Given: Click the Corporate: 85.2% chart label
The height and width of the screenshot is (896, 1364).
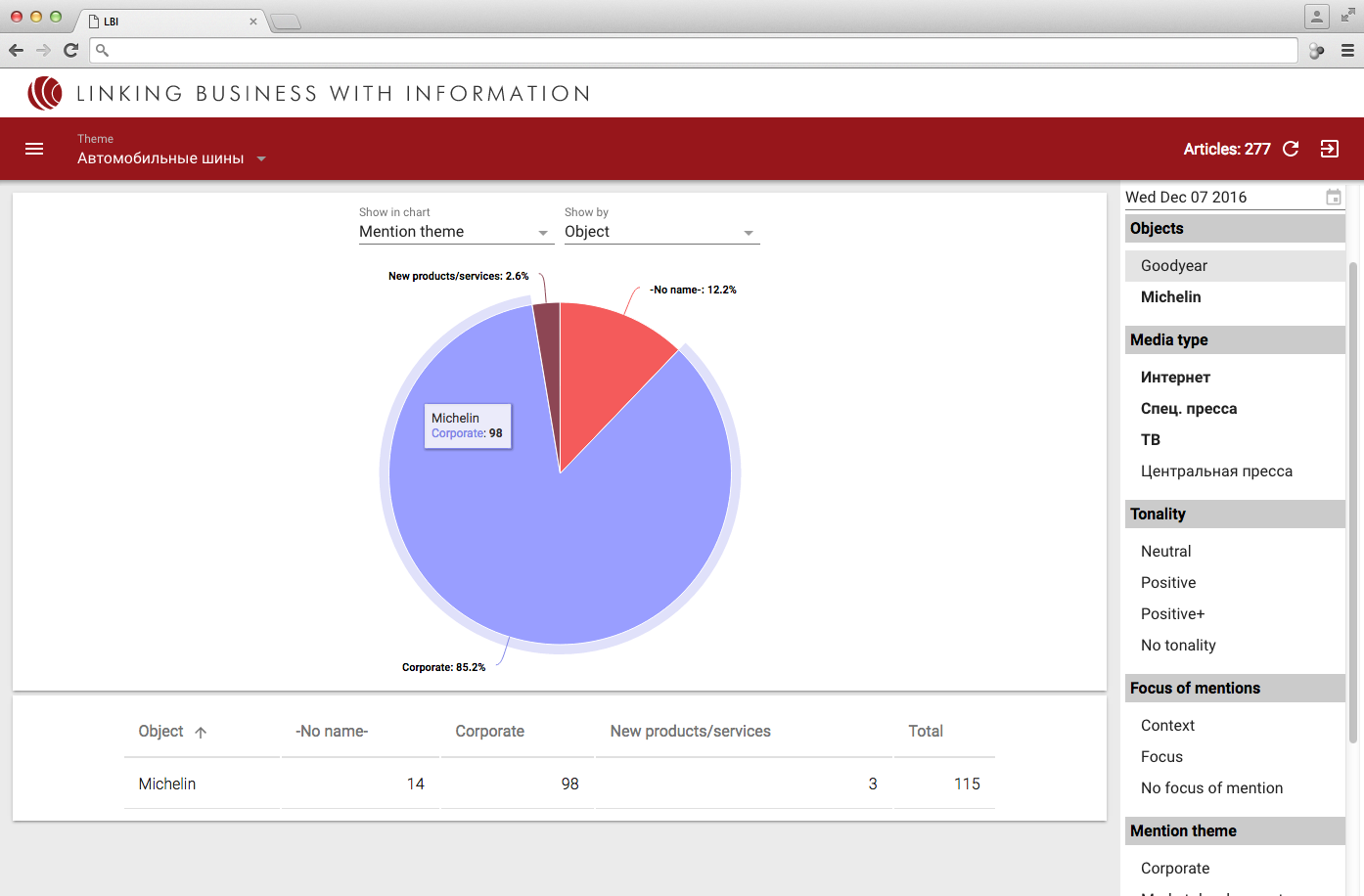Looking at the screenshot, I should (443, 667).
